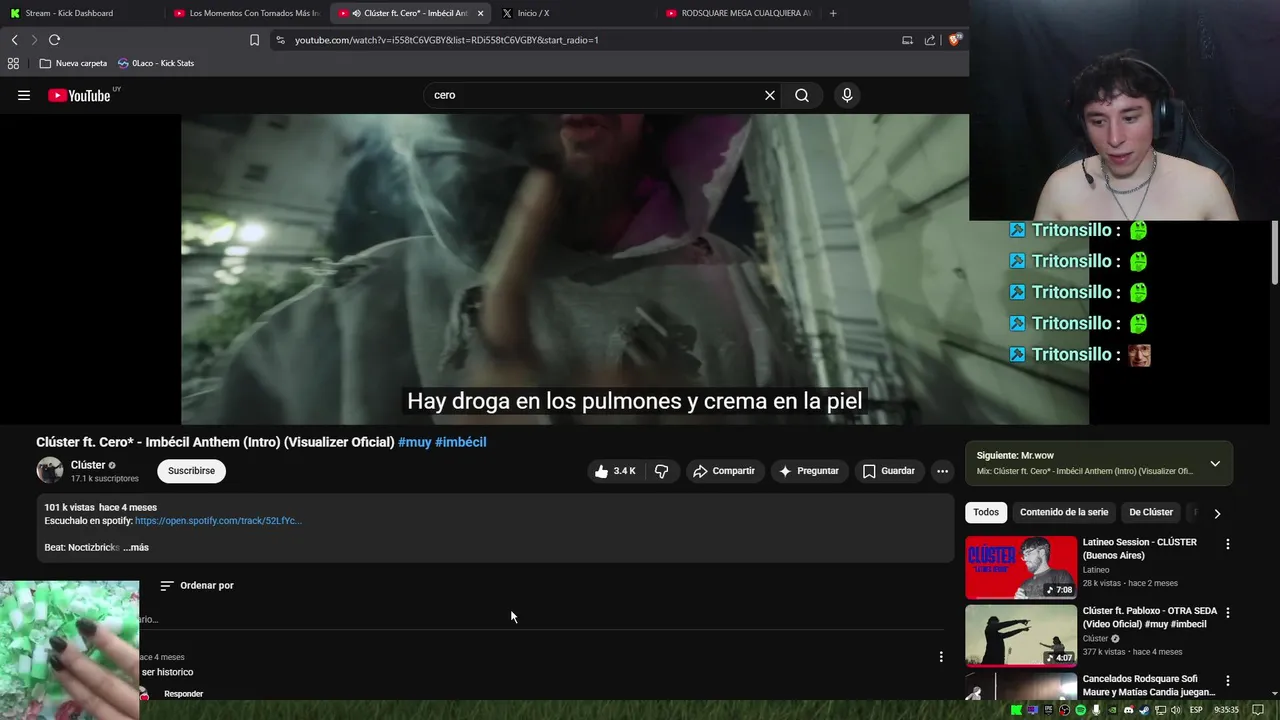
Task: Bookmark this page via the bookmark icon
Action: 254,40
